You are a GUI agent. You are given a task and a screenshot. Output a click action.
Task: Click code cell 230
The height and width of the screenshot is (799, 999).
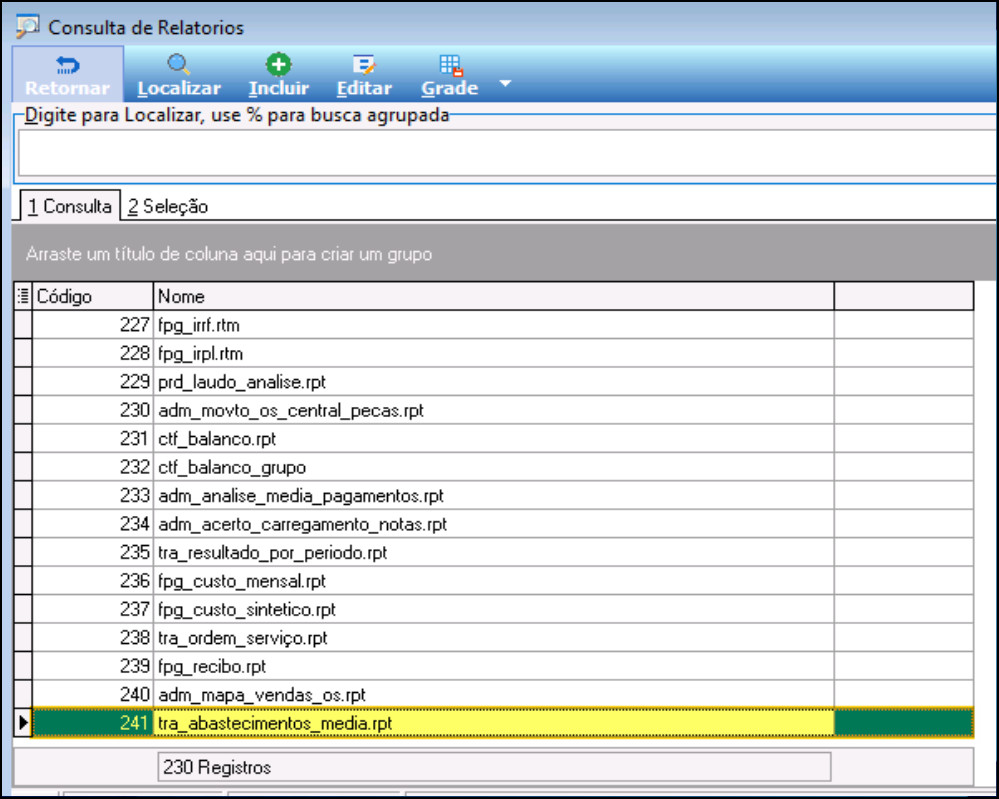click(92, 410)
